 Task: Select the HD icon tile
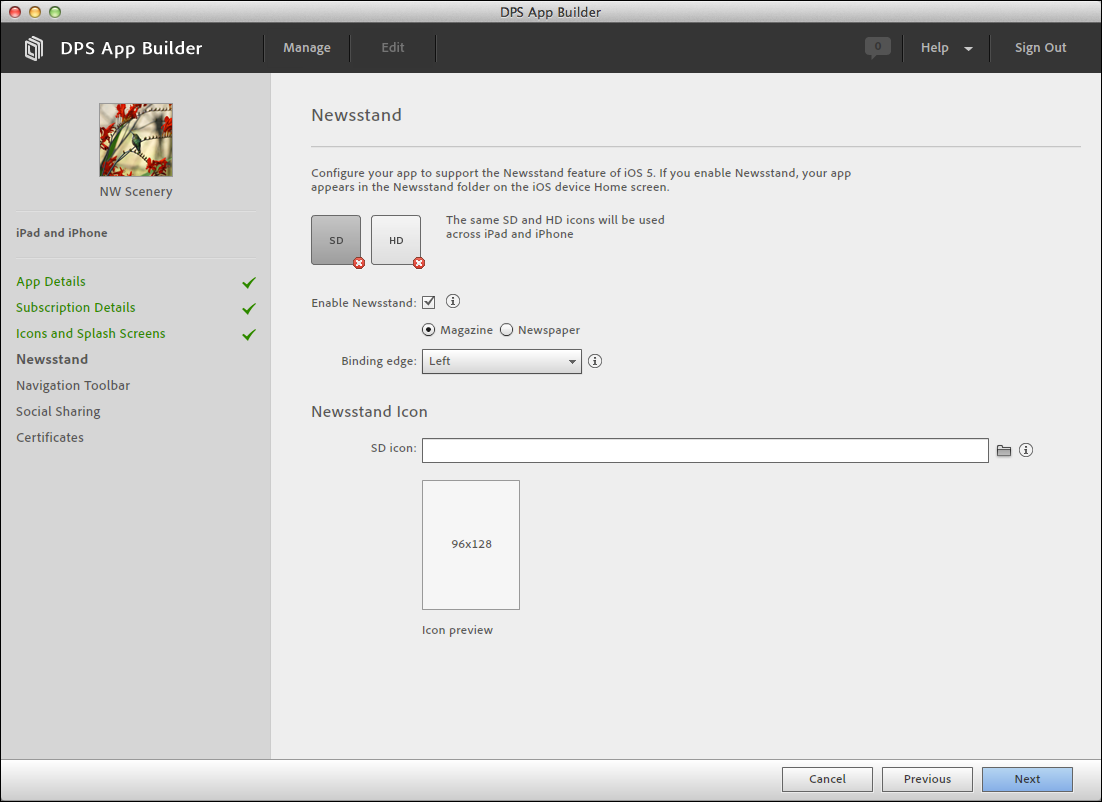(396, 240)
